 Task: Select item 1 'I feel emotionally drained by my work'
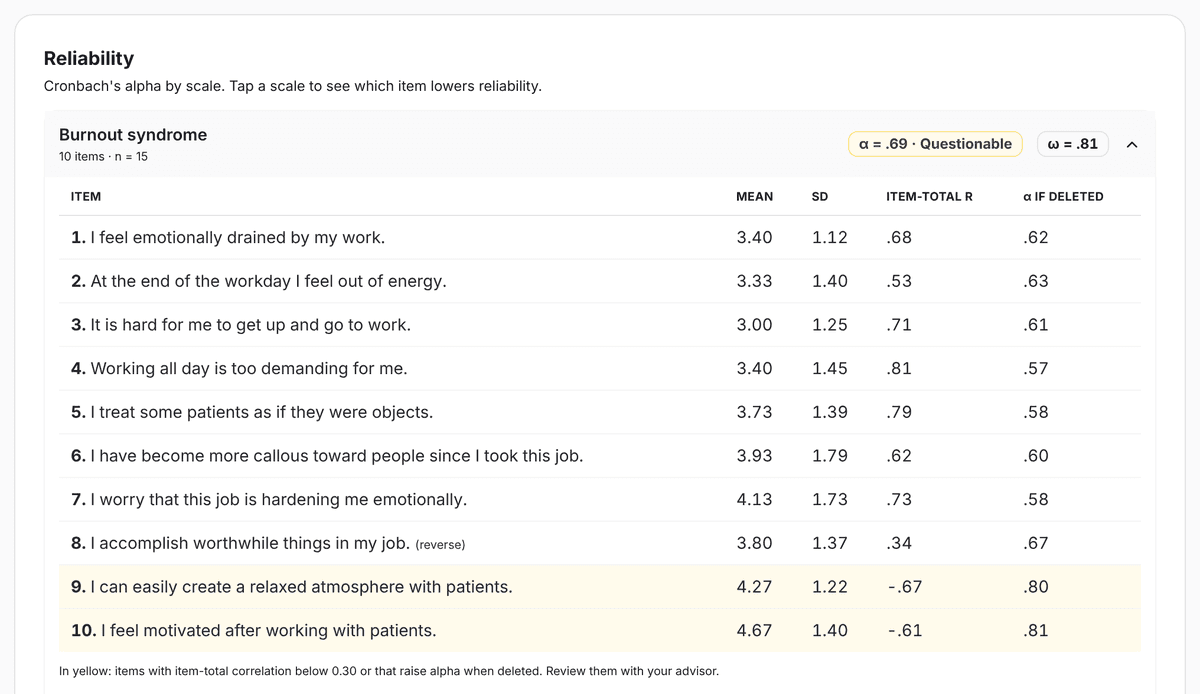(x=598, y=238)
